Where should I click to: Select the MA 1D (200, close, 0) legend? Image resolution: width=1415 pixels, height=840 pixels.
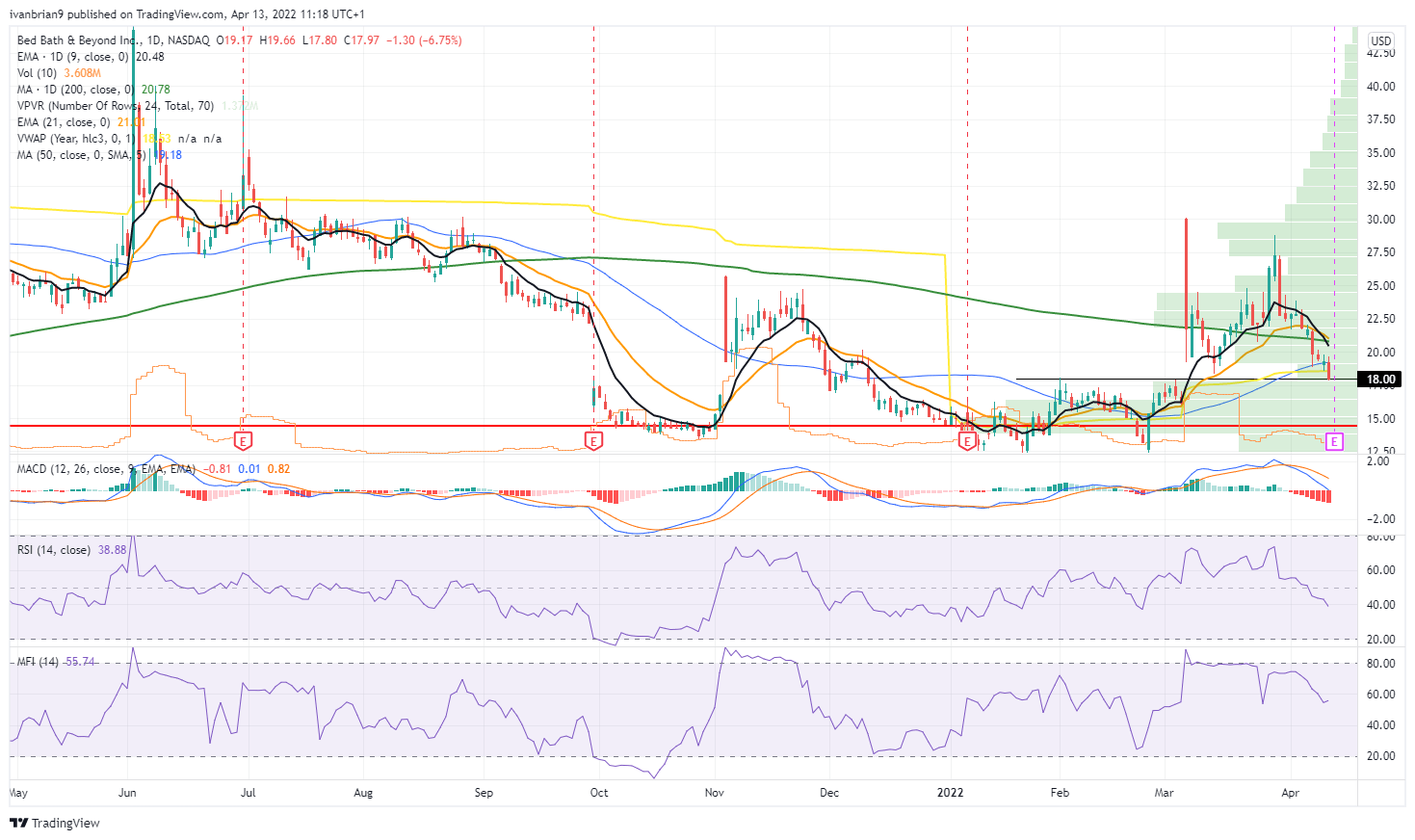tap(75, 90)
